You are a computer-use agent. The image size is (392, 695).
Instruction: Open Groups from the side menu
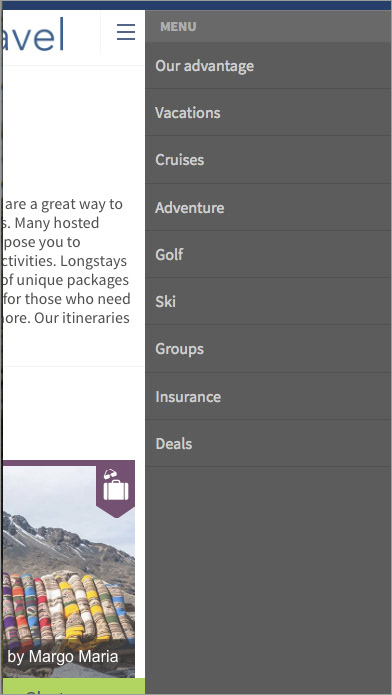[x=269, y=349]
